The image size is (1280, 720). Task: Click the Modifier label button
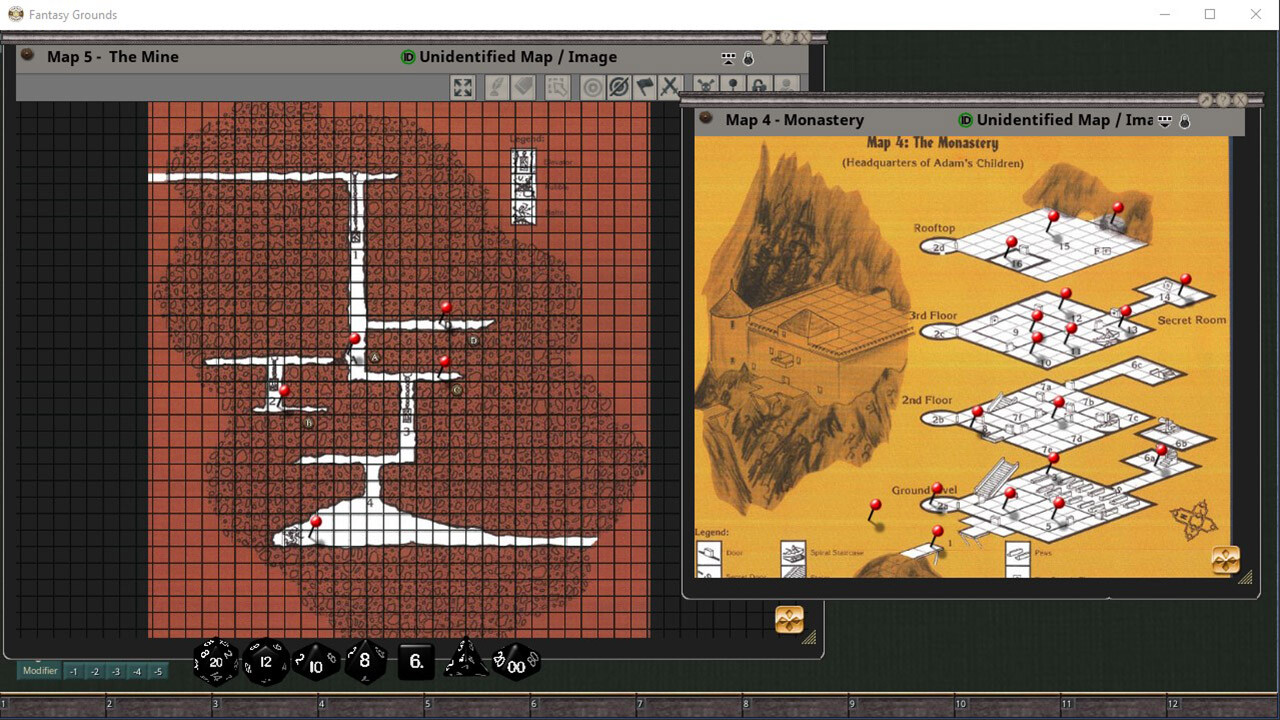[40, 671]
